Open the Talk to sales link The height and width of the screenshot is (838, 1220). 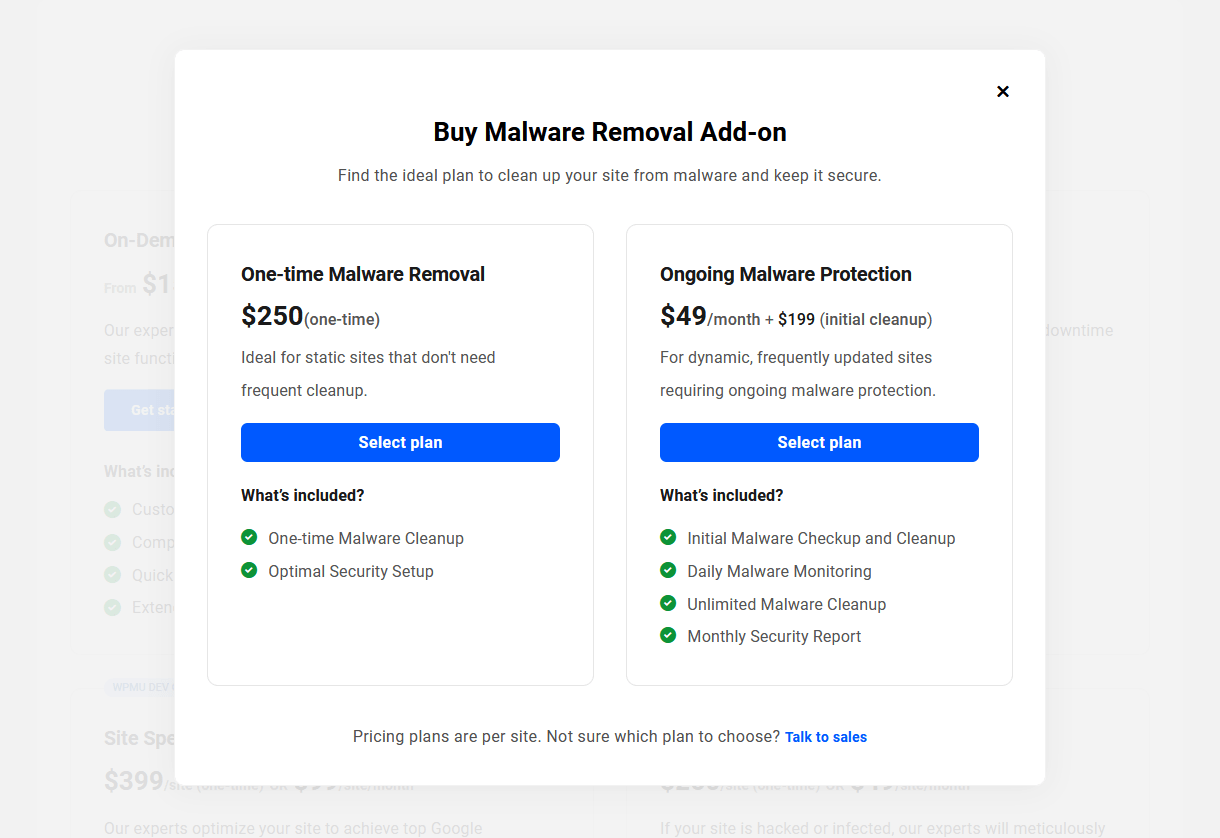[x=826, y=737]
